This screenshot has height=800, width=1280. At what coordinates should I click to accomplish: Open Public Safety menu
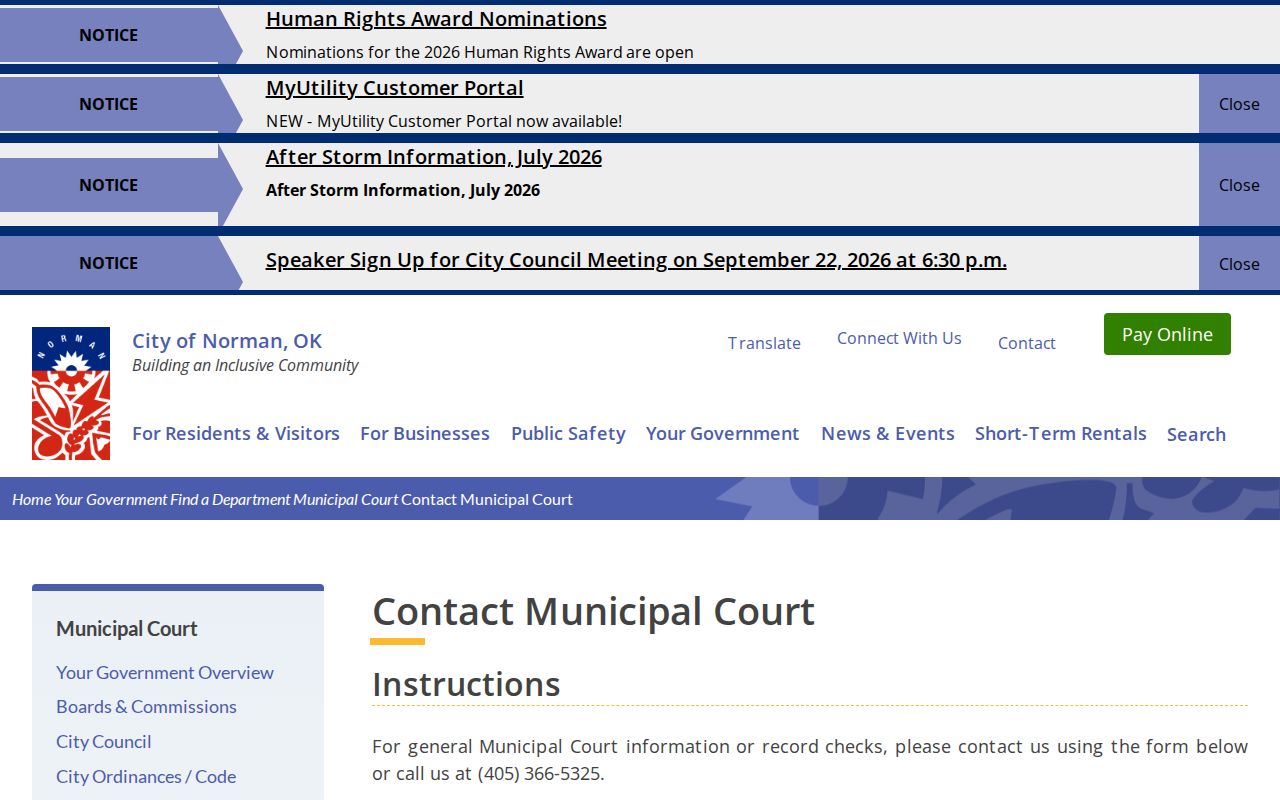568,433
